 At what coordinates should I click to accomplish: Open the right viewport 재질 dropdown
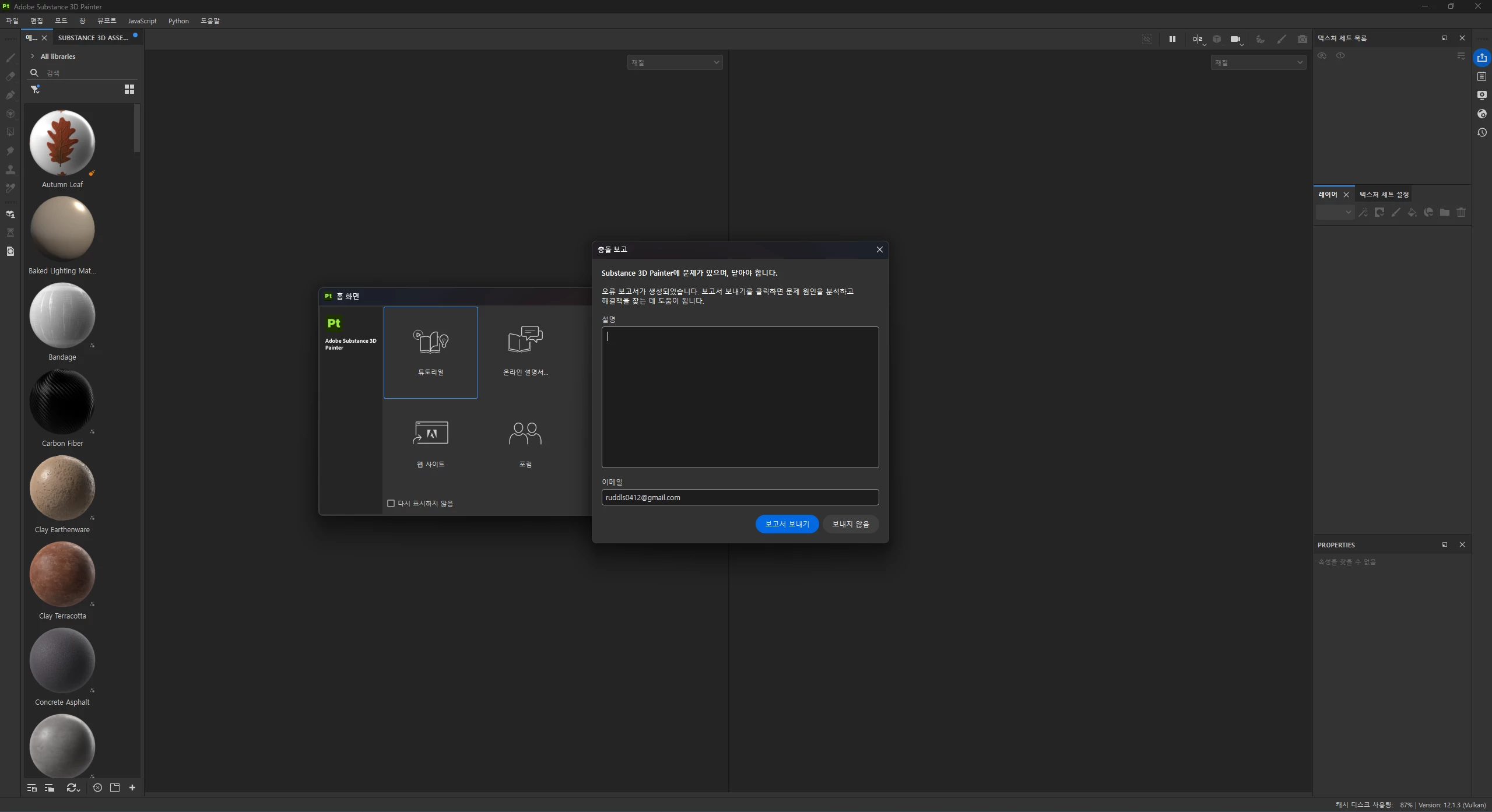[x=1258, y=62]
